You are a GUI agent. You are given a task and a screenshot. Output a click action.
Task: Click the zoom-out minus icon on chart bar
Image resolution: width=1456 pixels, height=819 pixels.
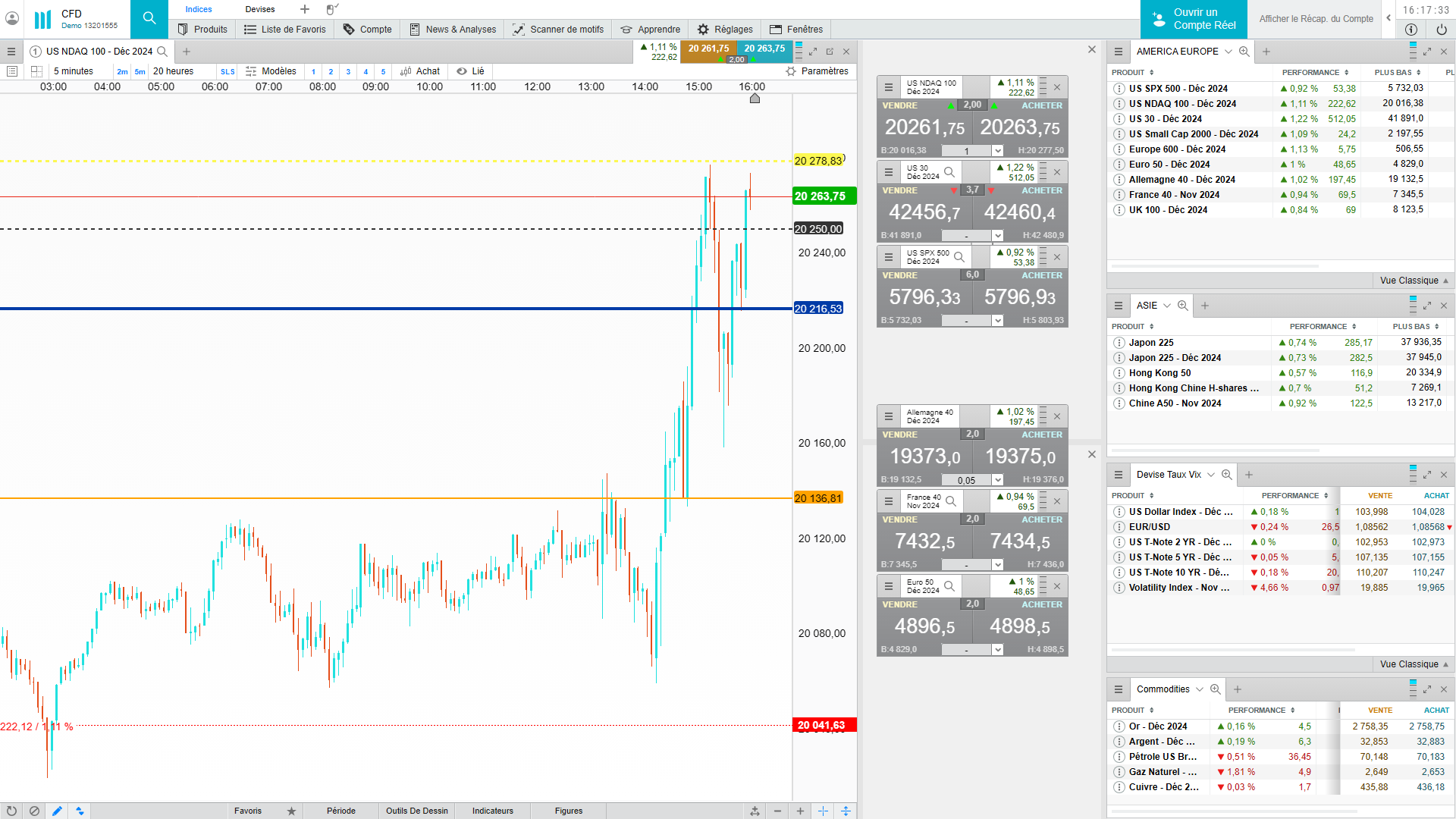coord(777,811)
